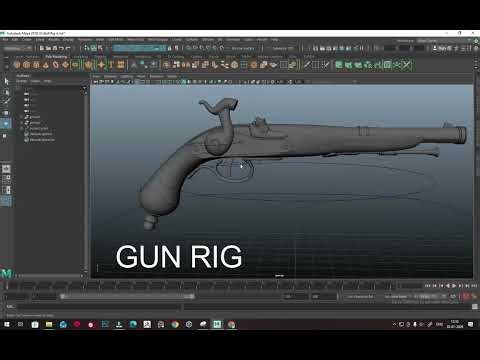Toggle Snap to Points on status line
Image resolution: width=480 pixels, height=360 pixels.
pos(202,48)
